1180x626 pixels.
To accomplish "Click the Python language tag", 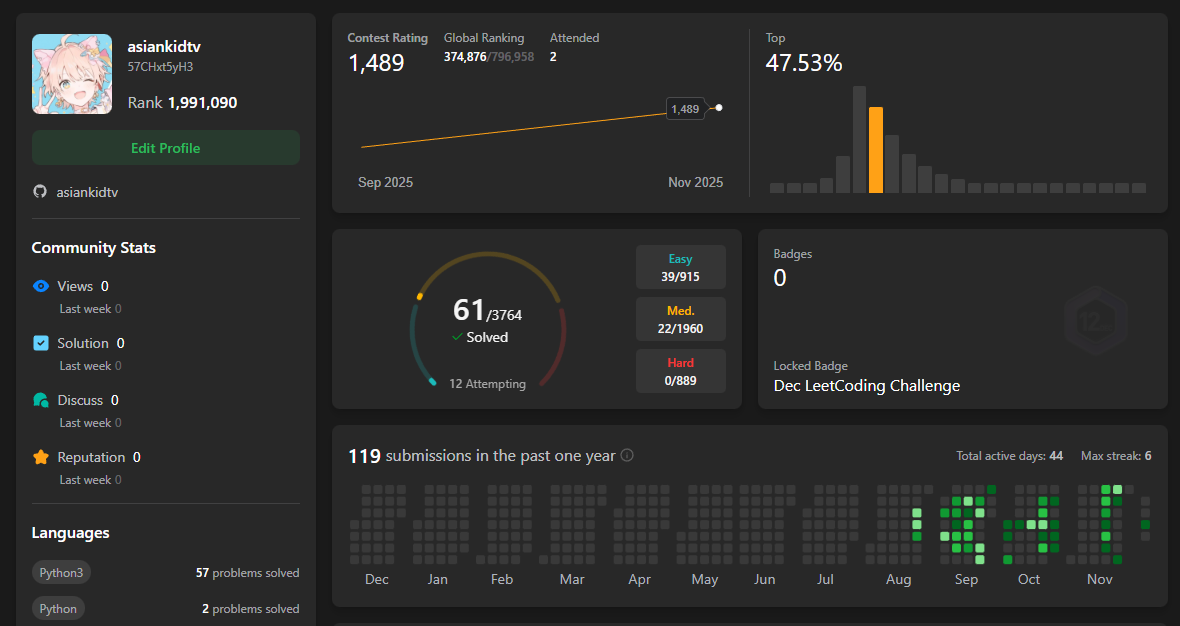I will pyautogui.click(x=58, y=608).
